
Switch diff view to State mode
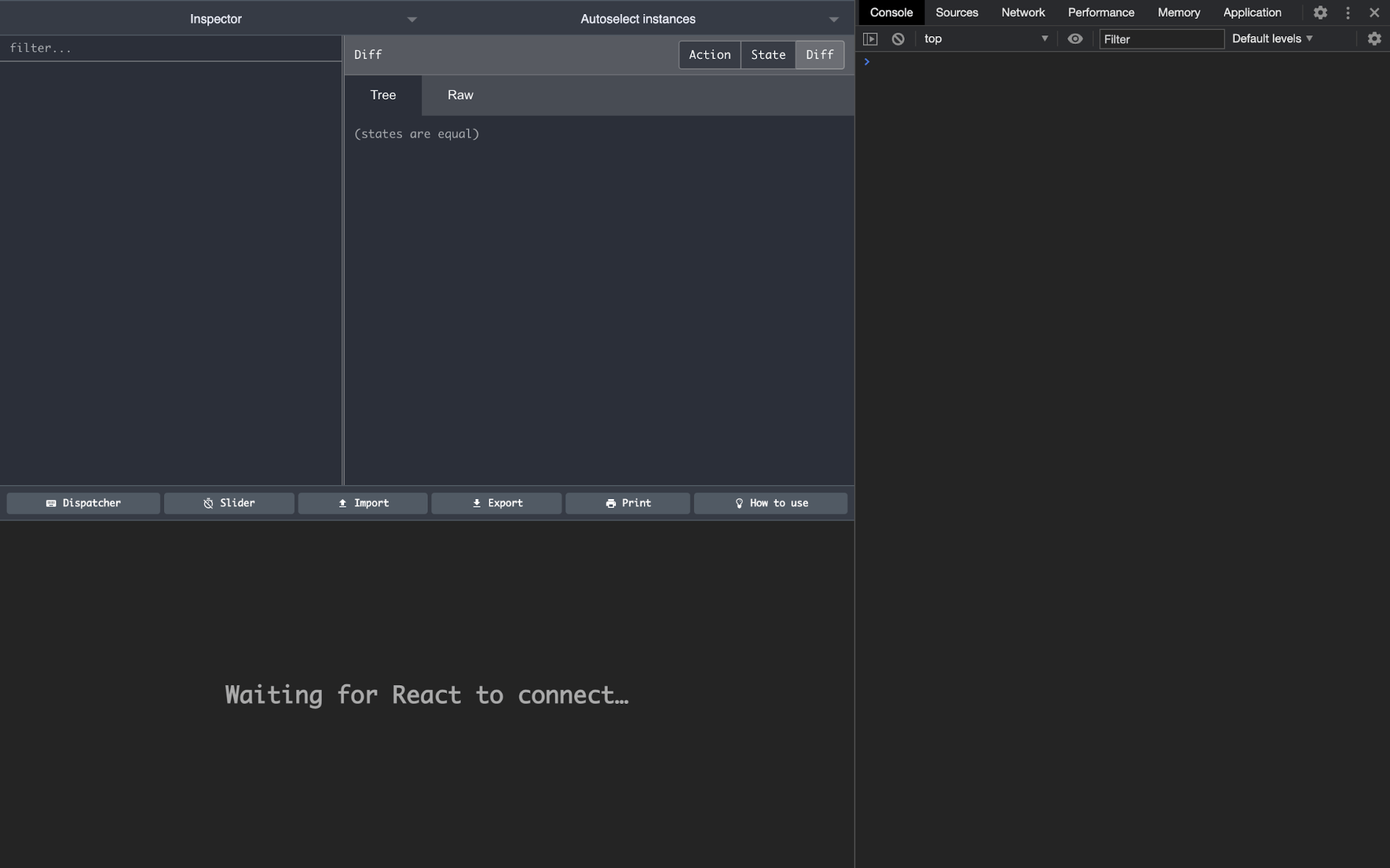click(x=768, y=54)
